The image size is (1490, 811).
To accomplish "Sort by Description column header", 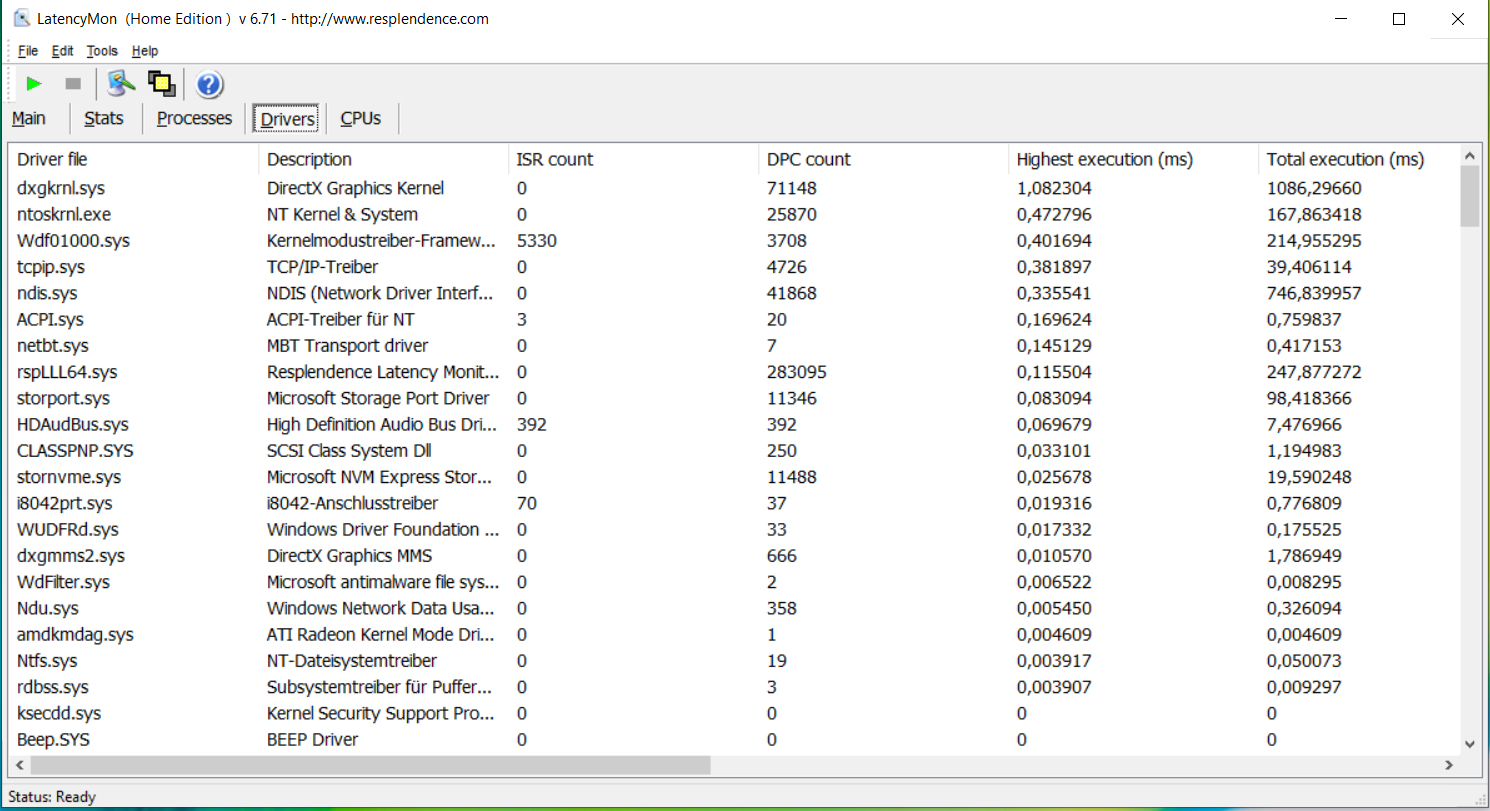I will [383, 159].
